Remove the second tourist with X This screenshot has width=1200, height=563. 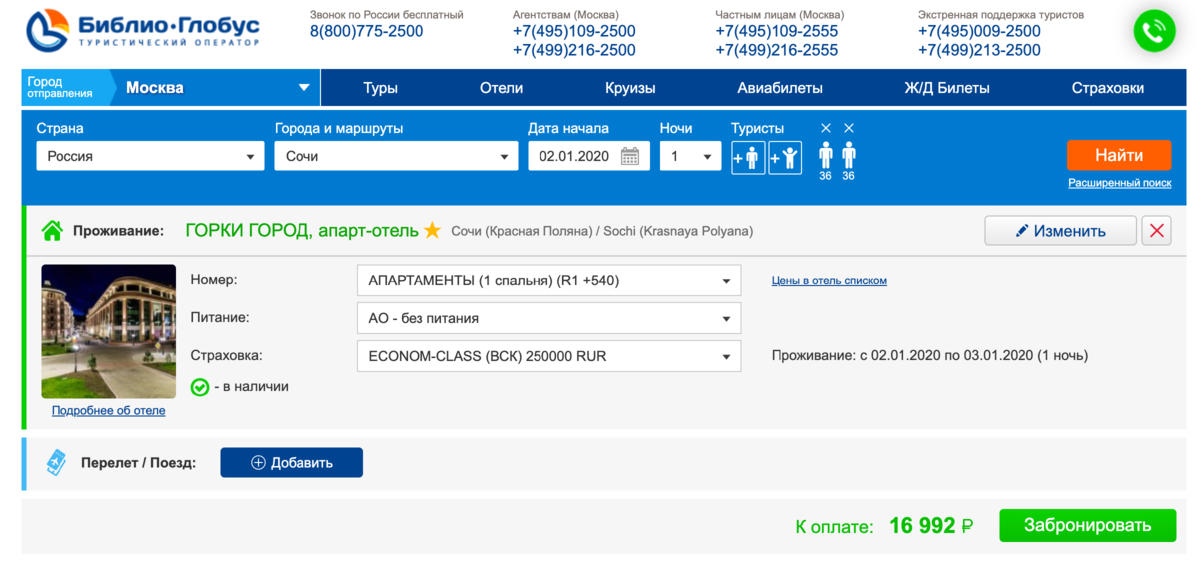pyautogui.click(x=849, y=128)
